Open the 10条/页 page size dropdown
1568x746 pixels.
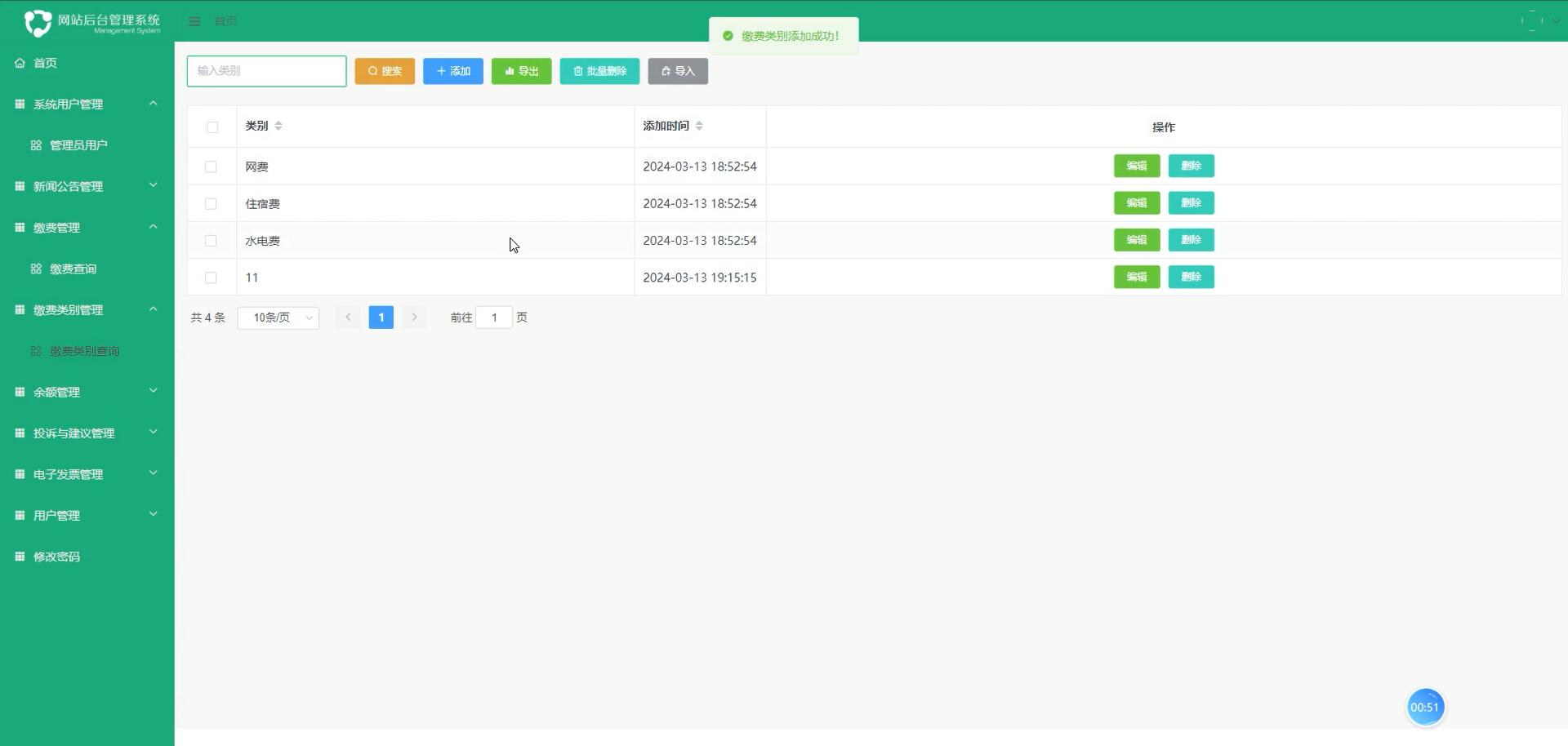tap(278, 317)
